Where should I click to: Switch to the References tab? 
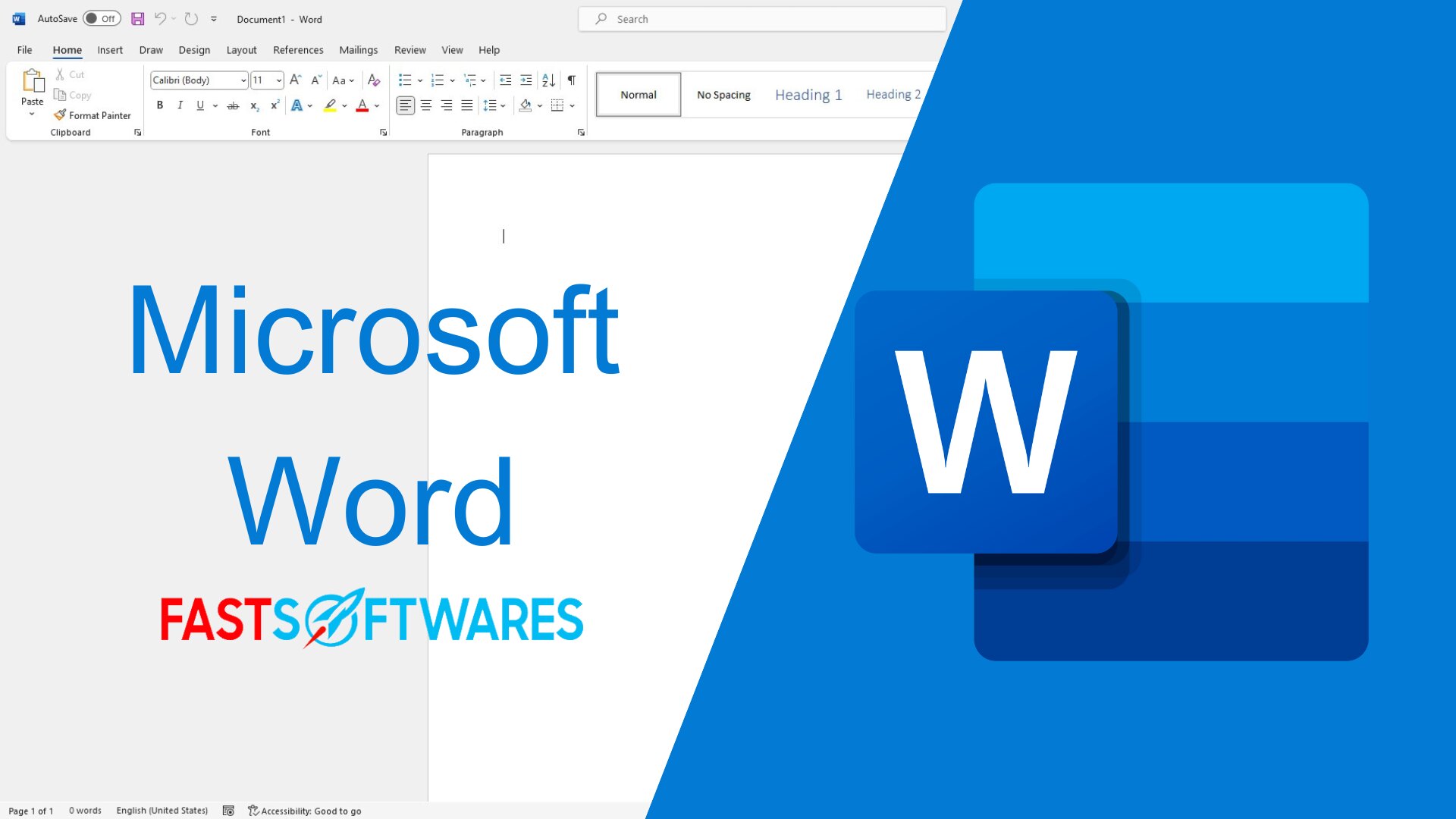[x=298, y=50]
